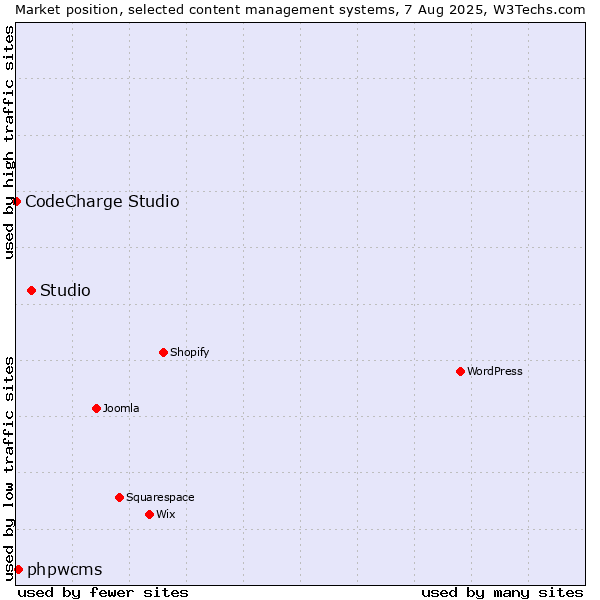Viewport: 600px width, 600px height.
Task: Click the Joomla red data point
Action: (96, 408)
